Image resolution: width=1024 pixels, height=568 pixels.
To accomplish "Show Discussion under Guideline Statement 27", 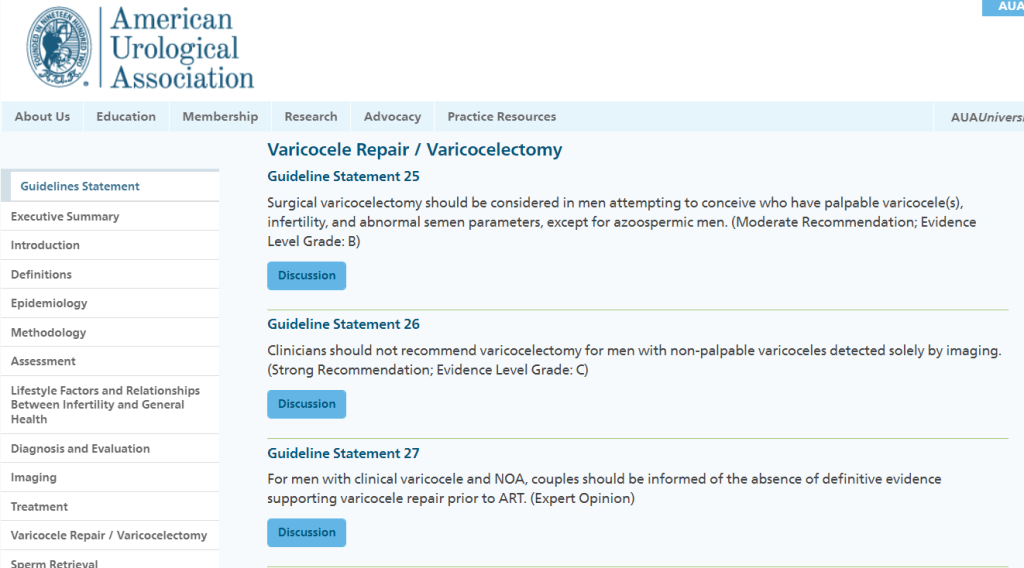I will point(306,533).
